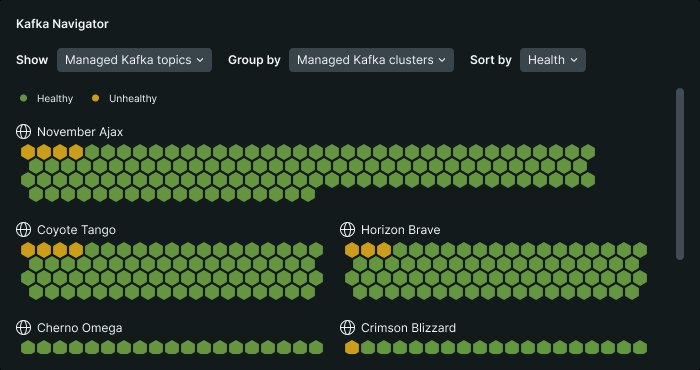
Task: Select first green hexagon in Horizon Brave top row
Action: pos(400,250)
